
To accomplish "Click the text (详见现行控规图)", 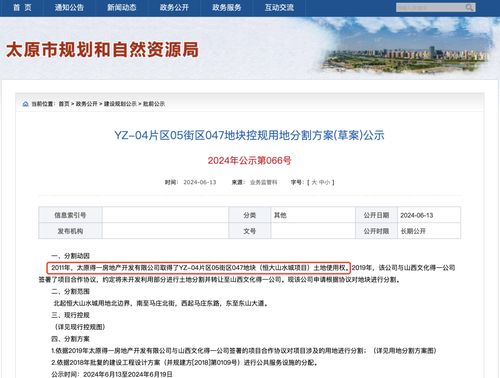I will (79, 327).
